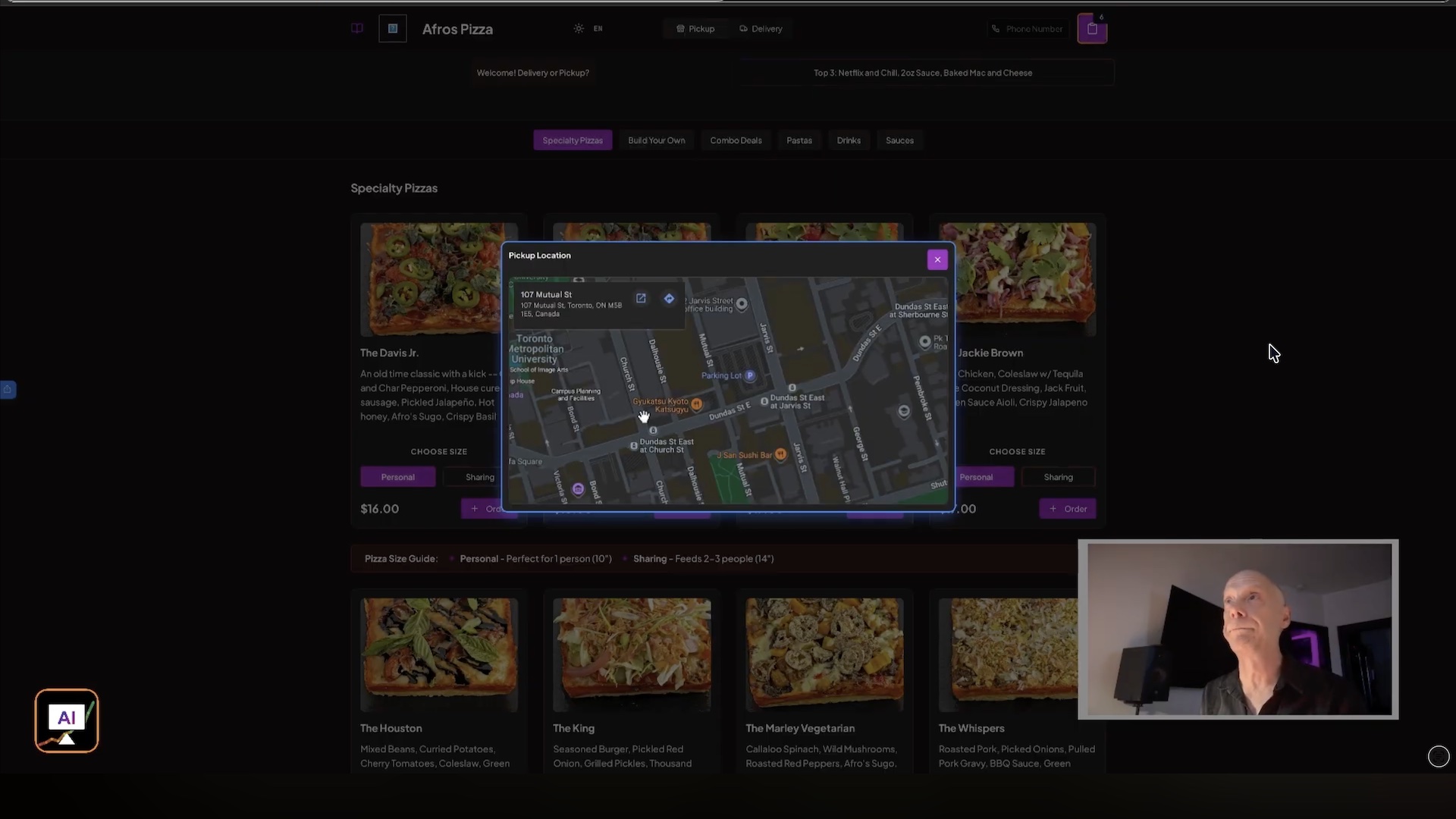Click The Davis Jr. pizza photo
1456x819 pixels.
(x=431, y=279)
